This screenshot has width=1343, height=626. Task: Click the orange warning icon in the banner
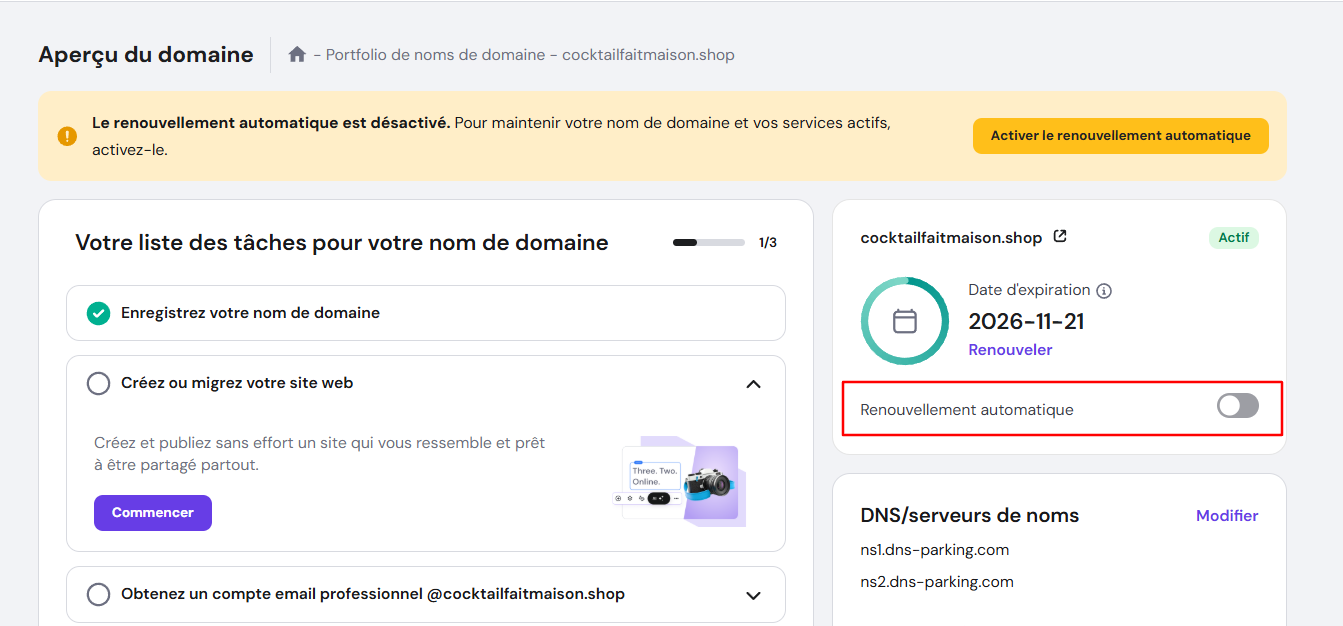67,135
